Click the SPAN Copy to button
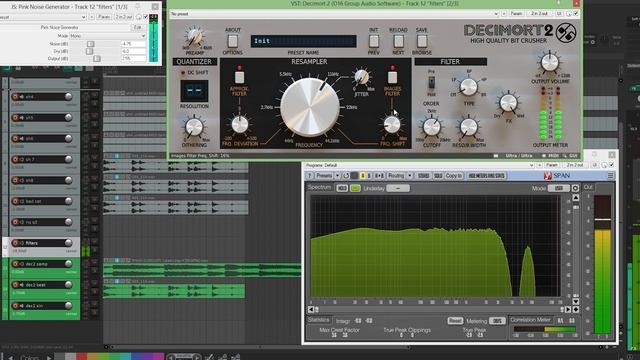640x360 pixels. pos(453,176)
